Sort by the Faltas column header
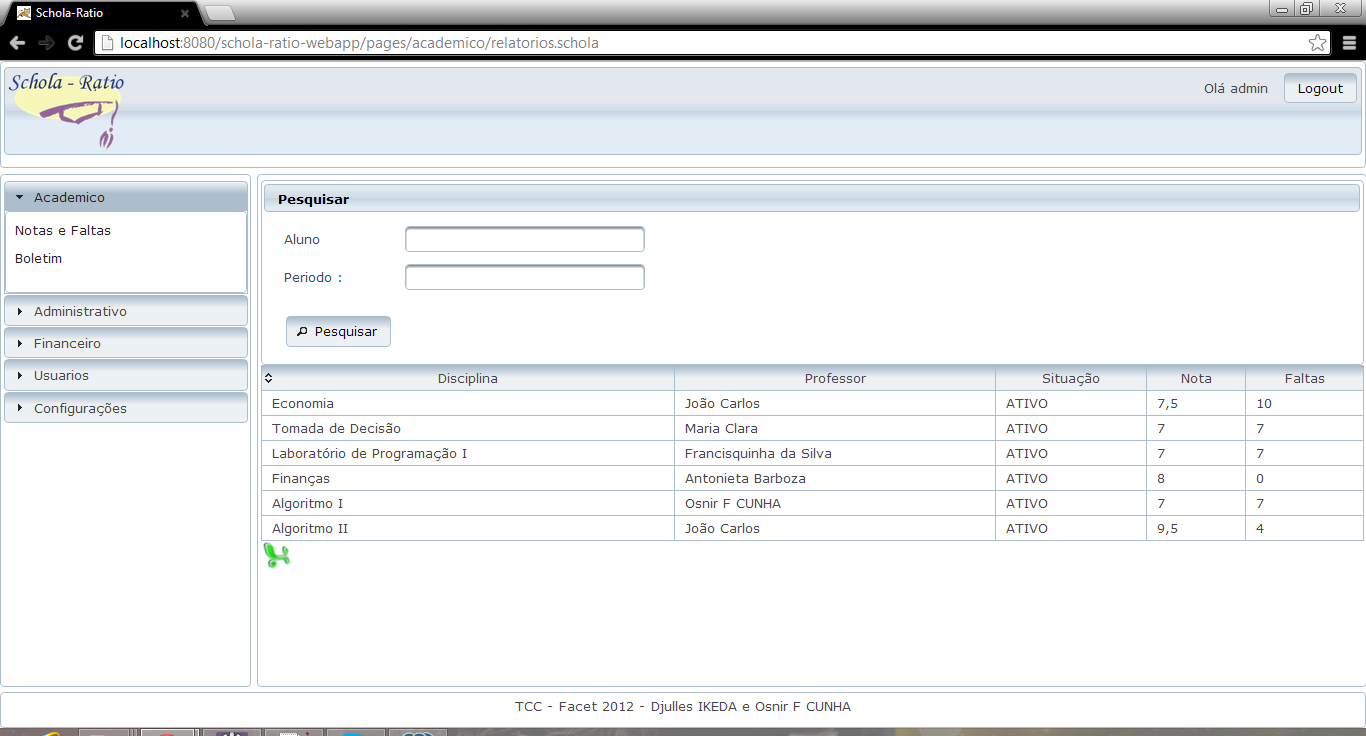The image size is (1366, 736). 1305,378
